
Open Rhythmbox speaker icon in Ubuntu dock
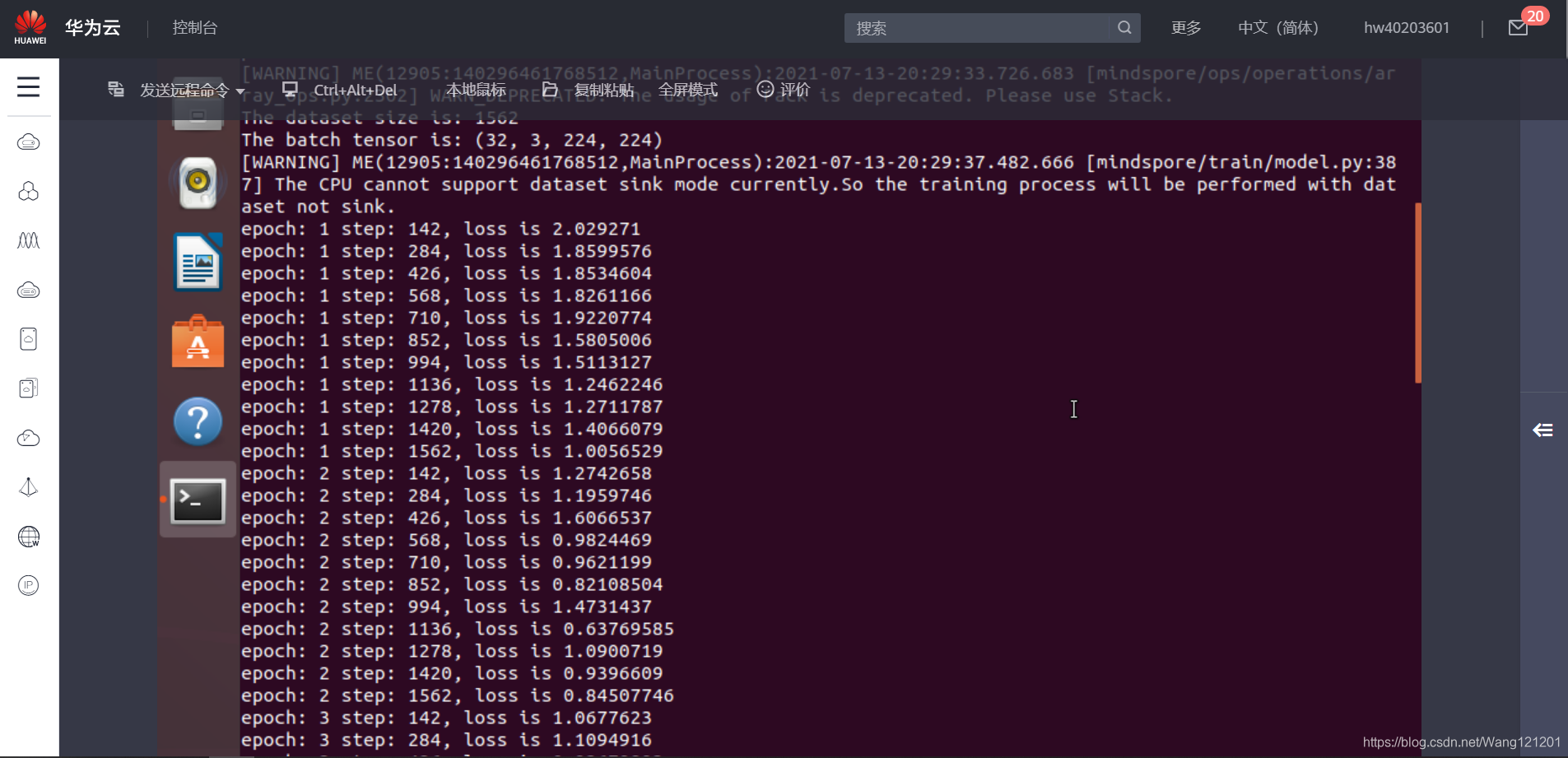(198, 183)
